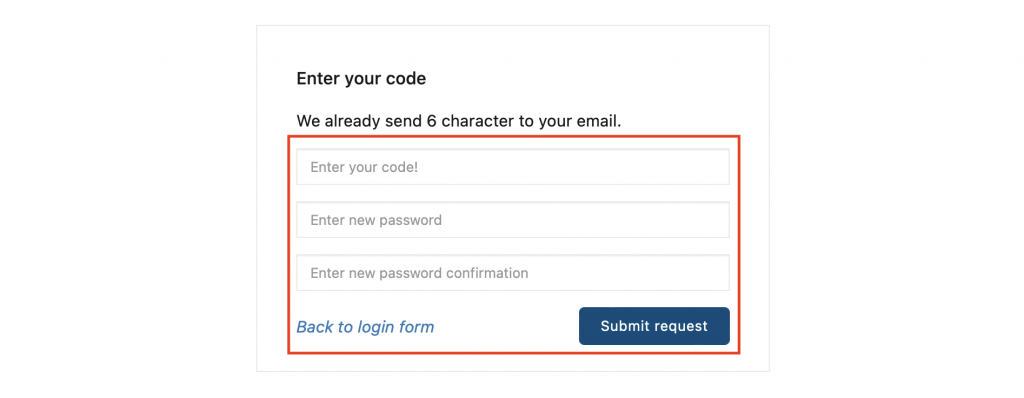Focus the password confirmation text box
The height and width of the screenshot is (398, 1024).
(513, 273)
